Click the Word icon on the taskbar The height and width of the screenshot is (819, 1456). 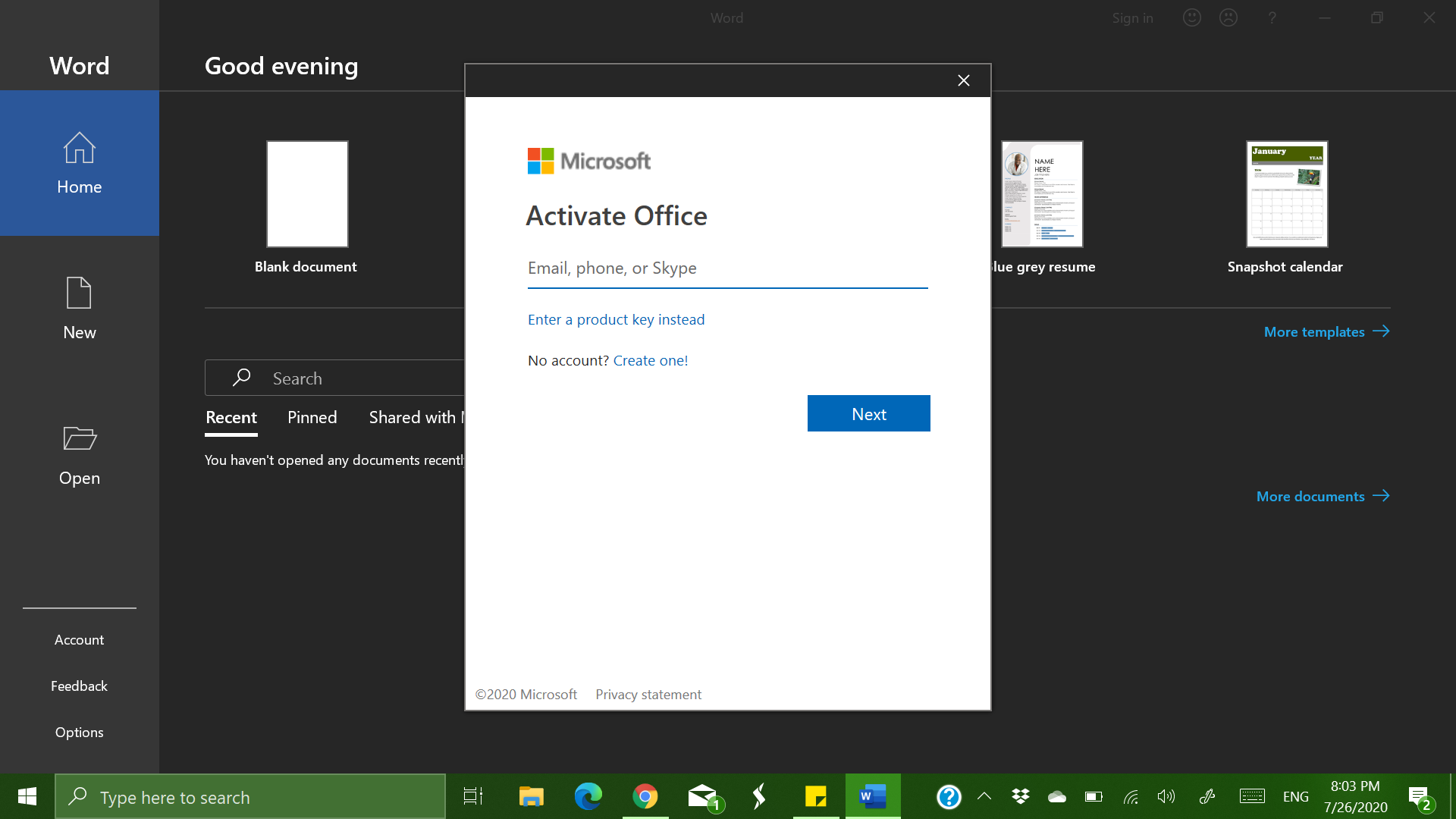873,796
